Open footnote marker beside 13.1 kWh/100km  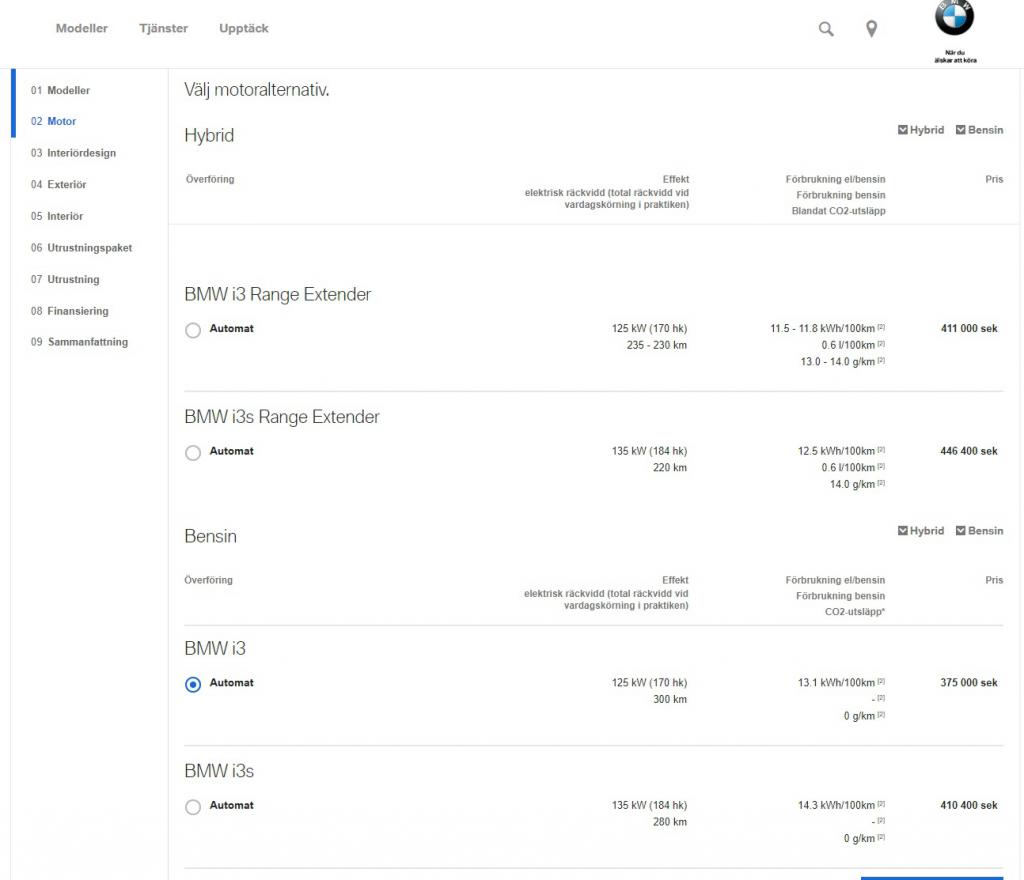click(x=881, y=682)
